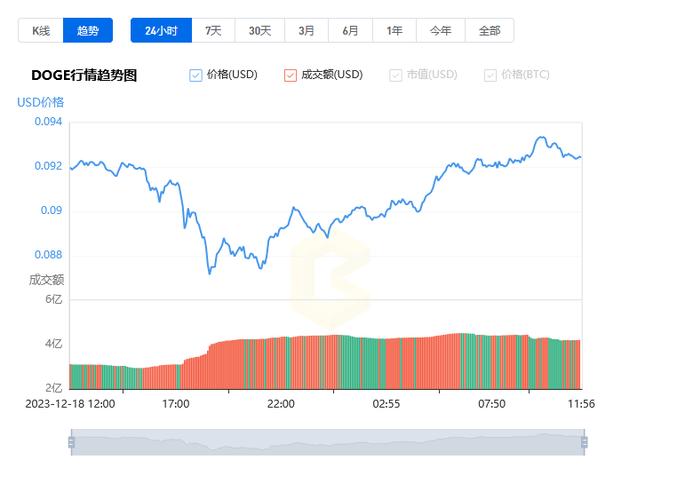
Task: Click the range slider track middle
Action: pyautogui.click(x=328, y=441)
